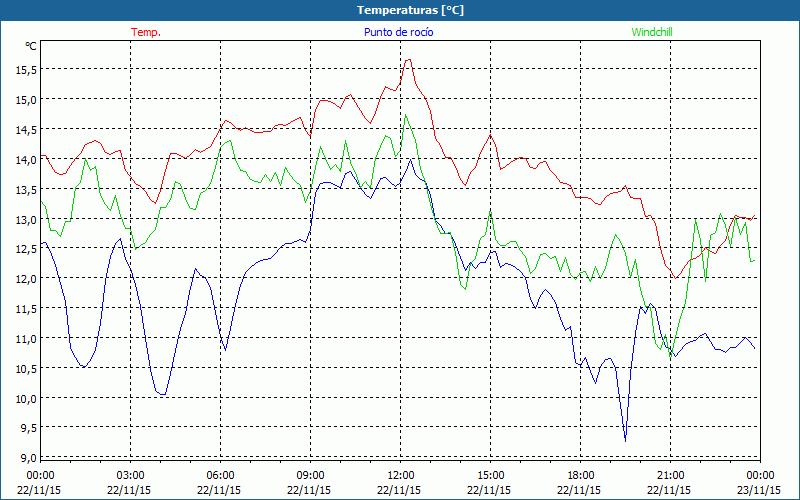
Task: Click the 18:00 time axis label
Action: point(580,476)
